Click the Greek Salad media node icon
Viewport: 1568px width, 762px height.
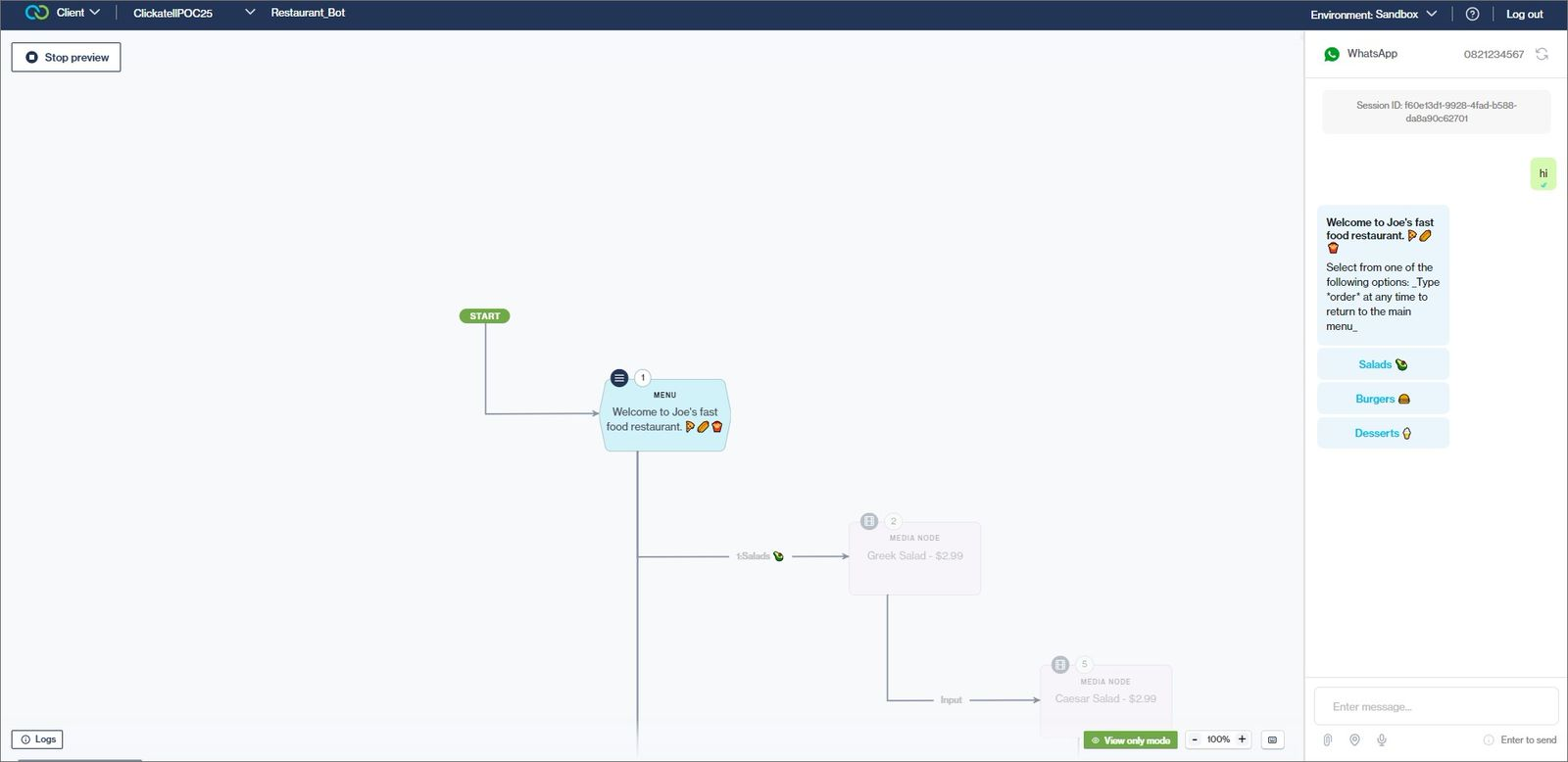pyautogui.click(x=868, y=521)
